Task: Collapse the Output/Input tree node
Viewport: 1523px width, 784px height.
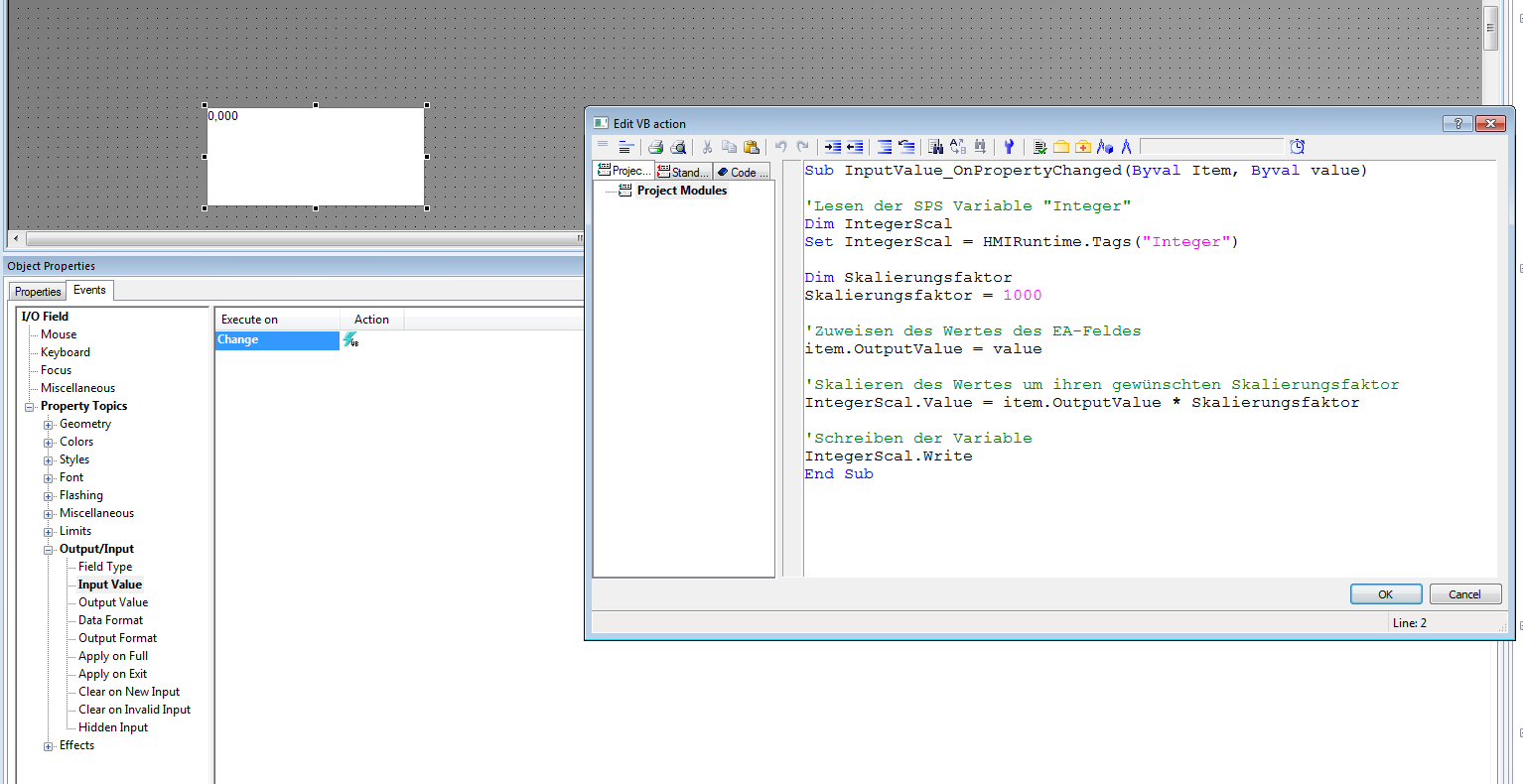Action: click(x=49, y=550)
